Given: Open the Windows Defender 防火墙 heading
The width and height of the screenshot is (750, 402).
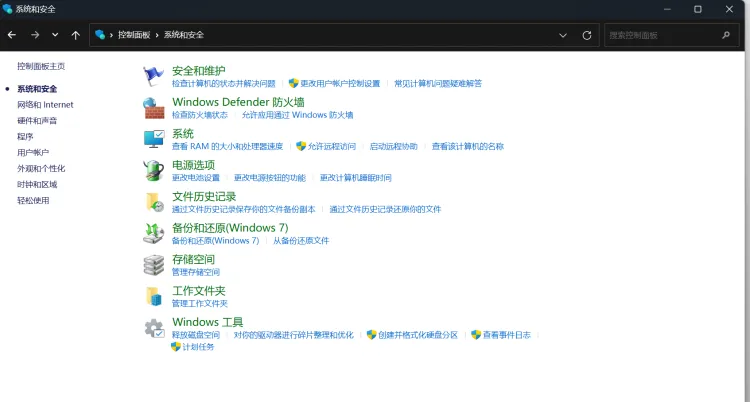Looking at the screenshot, I should [x=238, y=102].
